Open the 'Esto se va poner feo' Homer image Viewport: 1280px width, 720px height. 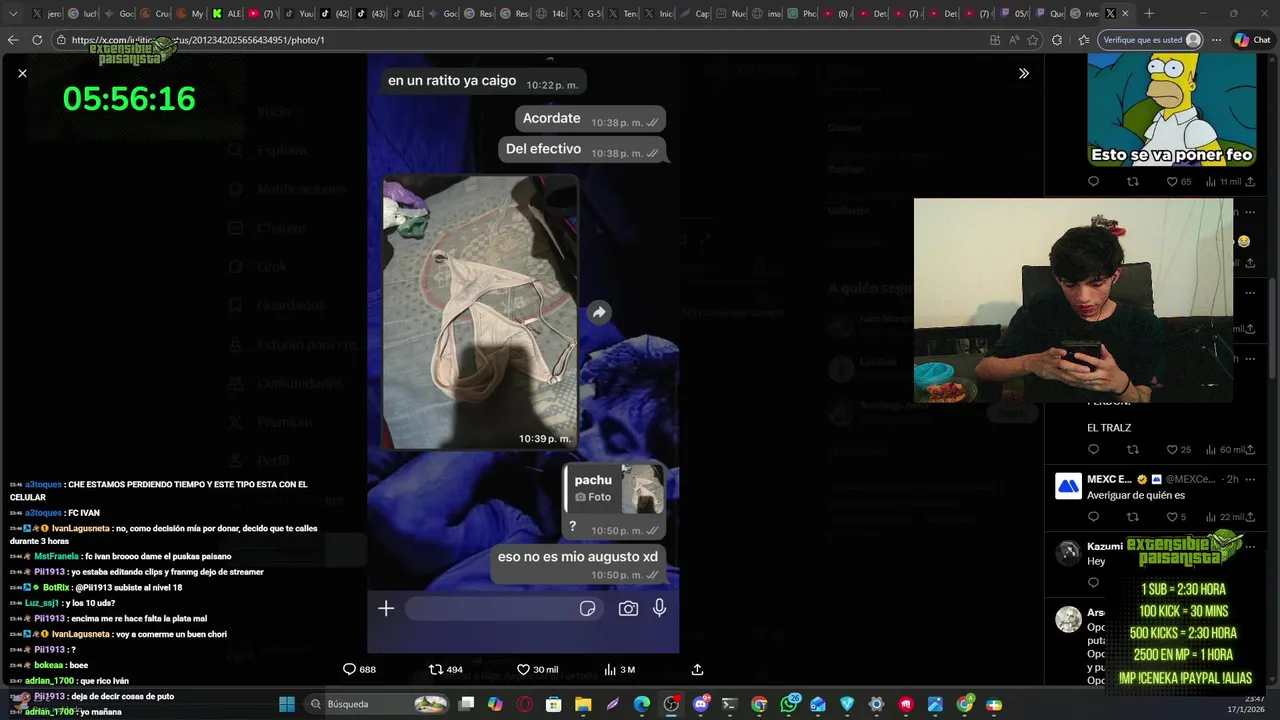pos(1171,109)
